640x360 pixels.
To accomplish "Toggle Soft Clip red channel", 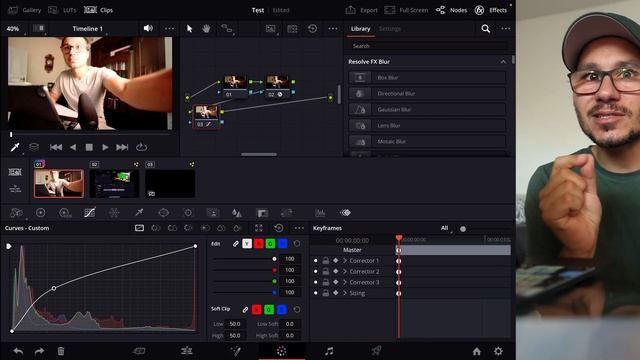I will pos(257,310).
